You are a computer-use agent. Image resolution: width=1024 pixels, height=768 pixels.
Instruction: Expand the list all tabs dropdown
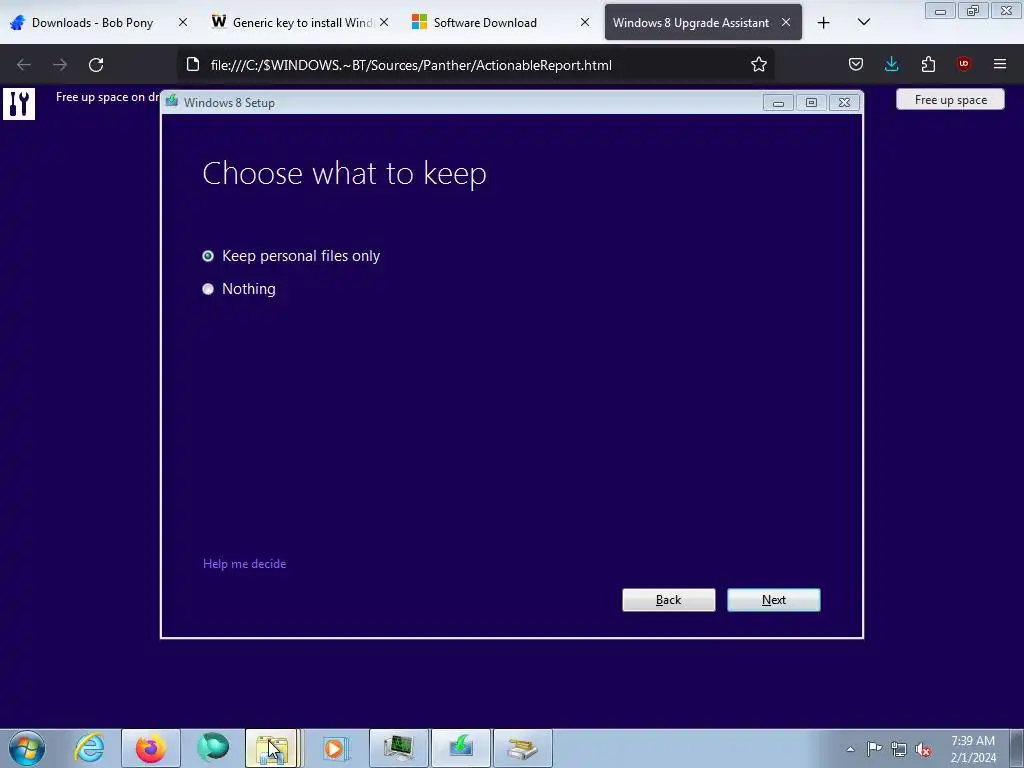pos(863,23)
